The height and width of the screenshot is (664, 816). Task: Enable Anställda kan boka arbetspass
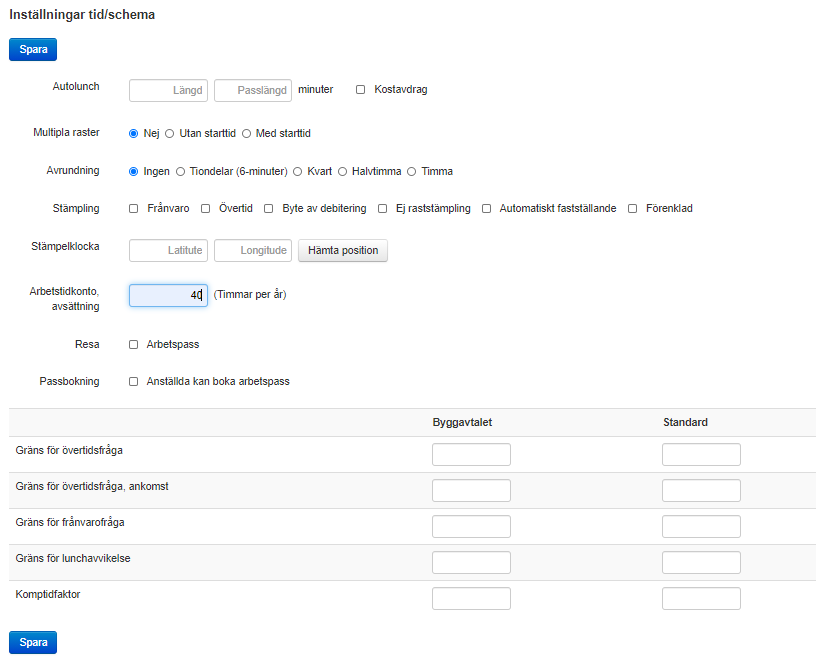click(x=134, y=381)
